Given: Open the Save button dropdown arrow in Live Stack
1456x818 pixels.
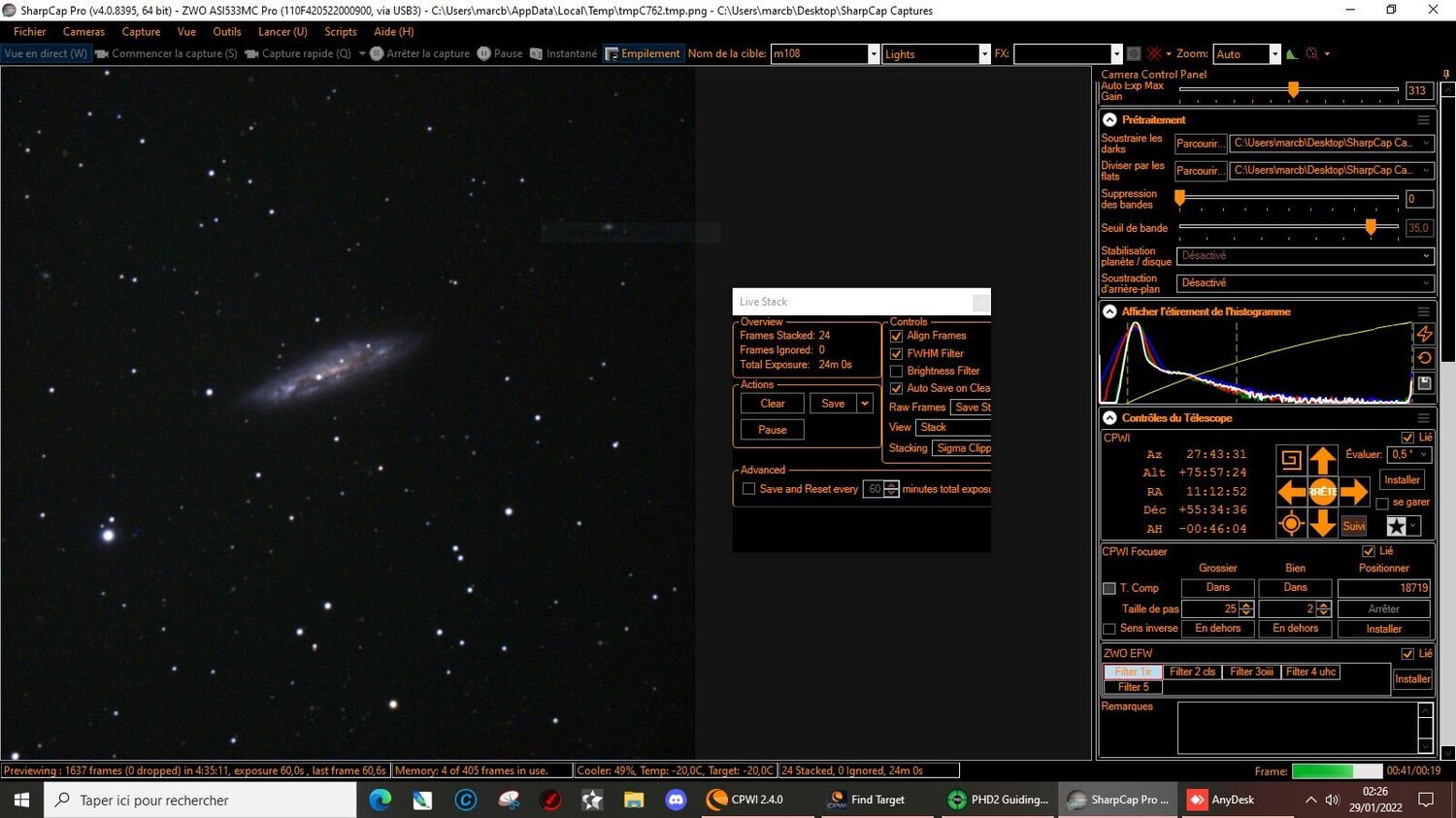Looking at the screenshot, I should click(865, 404).
